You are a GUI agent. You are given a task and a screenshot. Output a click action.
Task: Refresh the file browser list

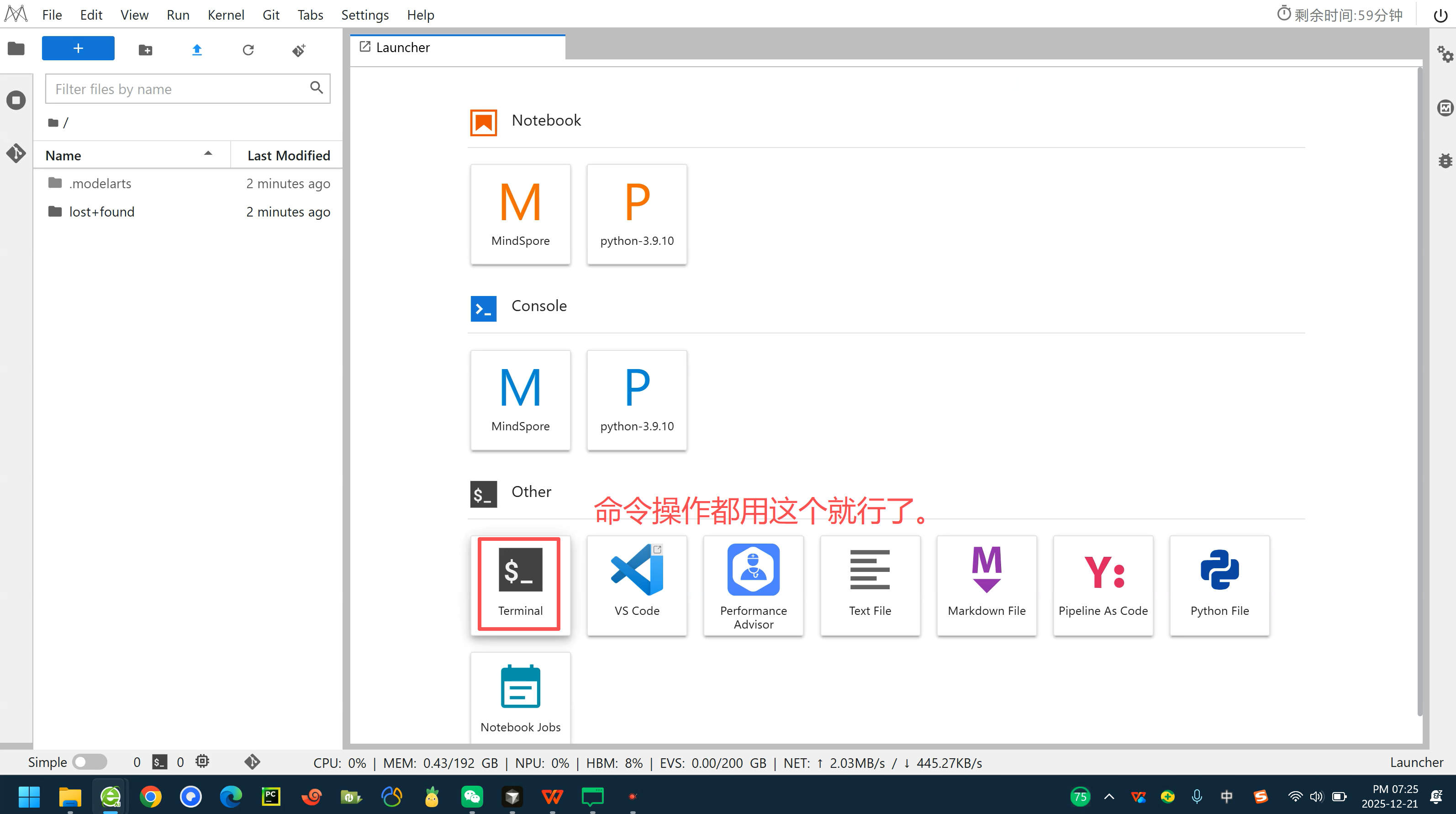(x=248, y=50)
